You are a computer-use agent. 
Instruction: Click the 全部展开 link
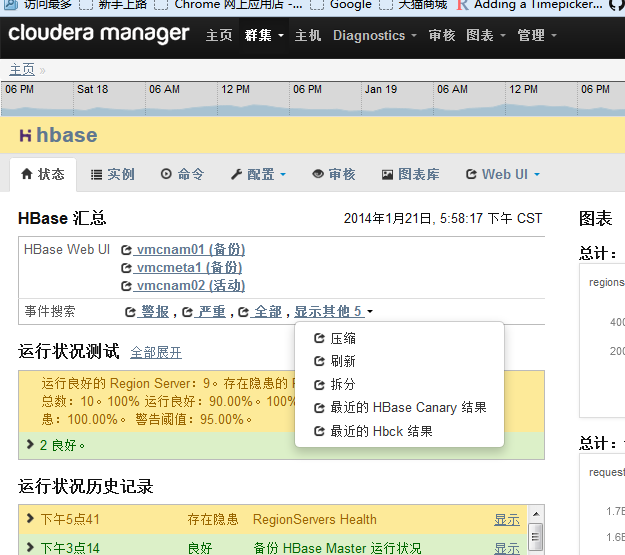(156, 352)
